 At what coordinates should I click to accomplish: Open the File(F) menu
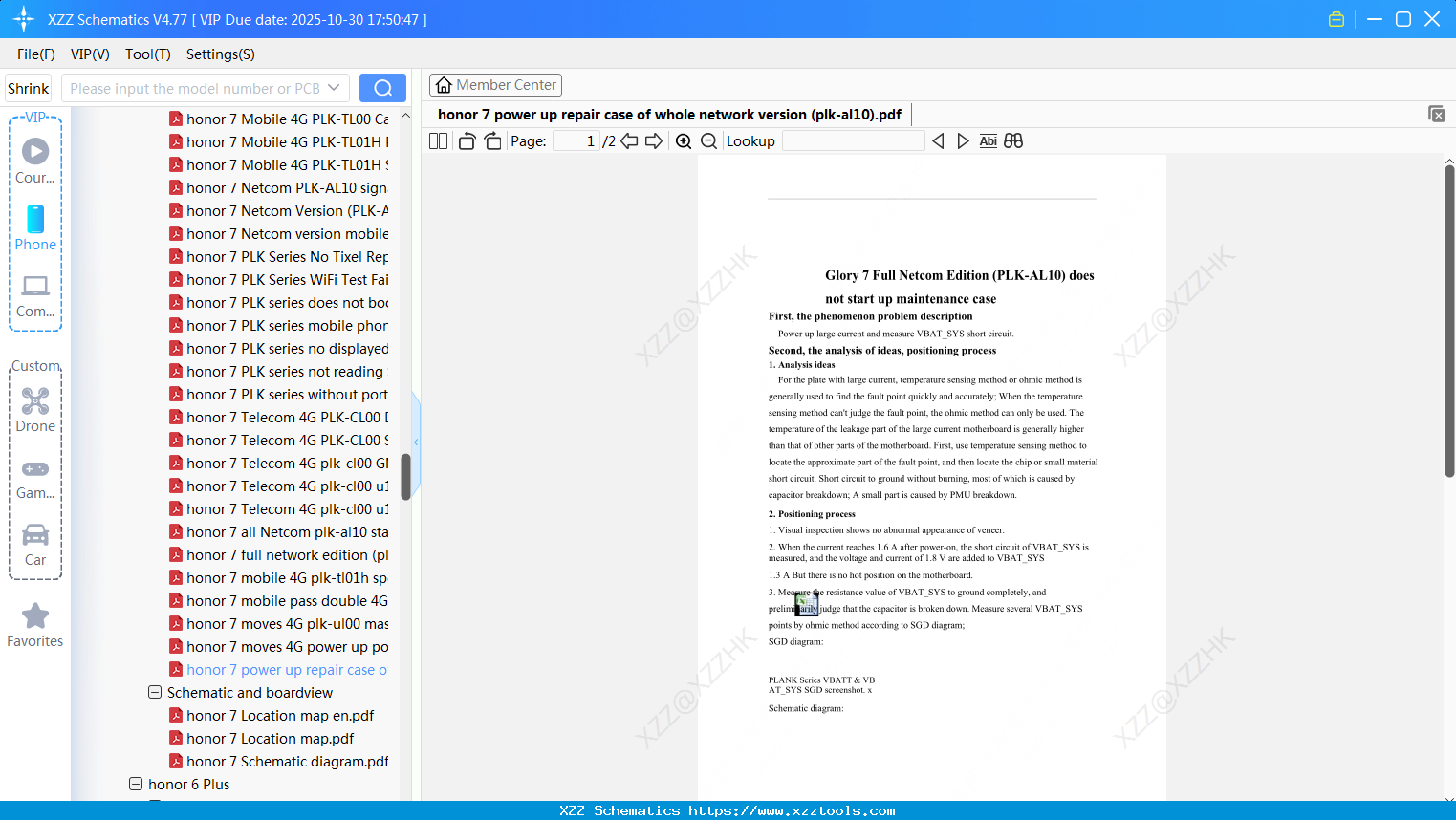coord(36,54)
